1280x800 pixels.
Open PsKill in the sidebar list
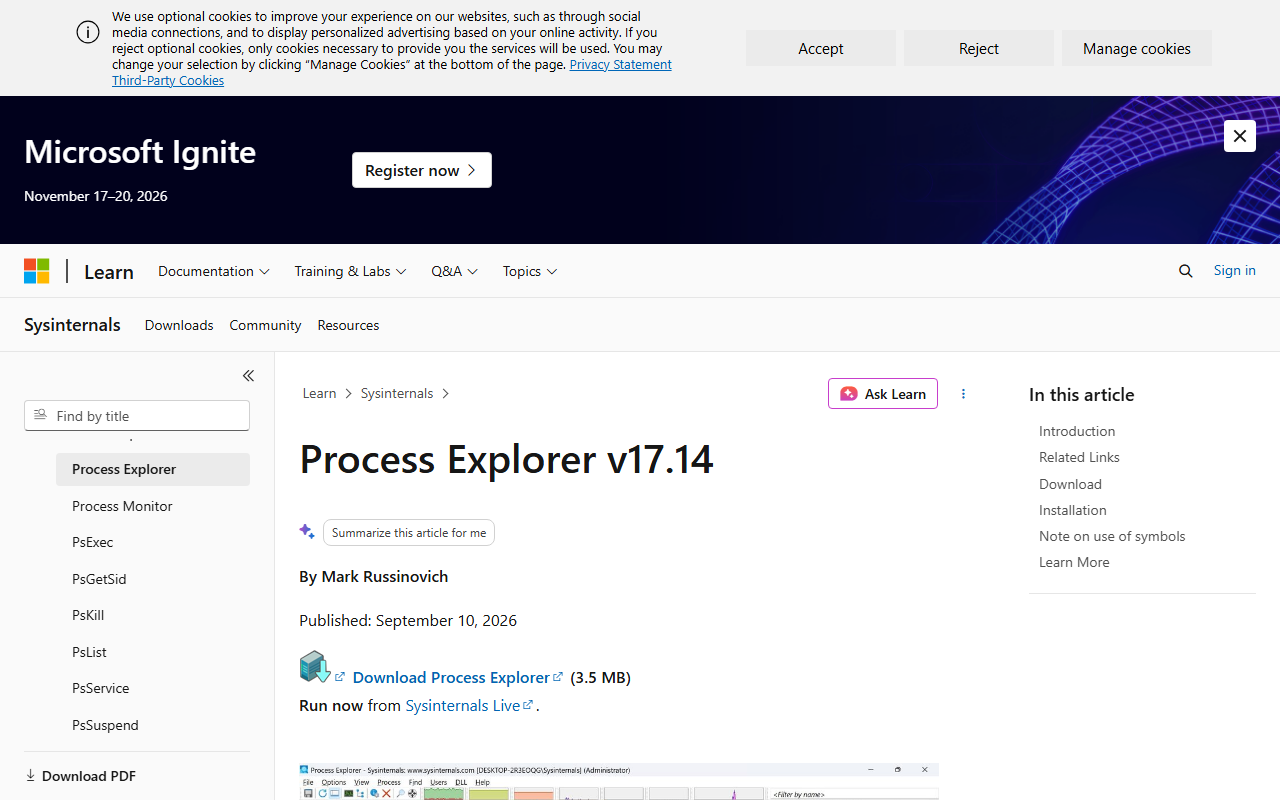(153, 615)
